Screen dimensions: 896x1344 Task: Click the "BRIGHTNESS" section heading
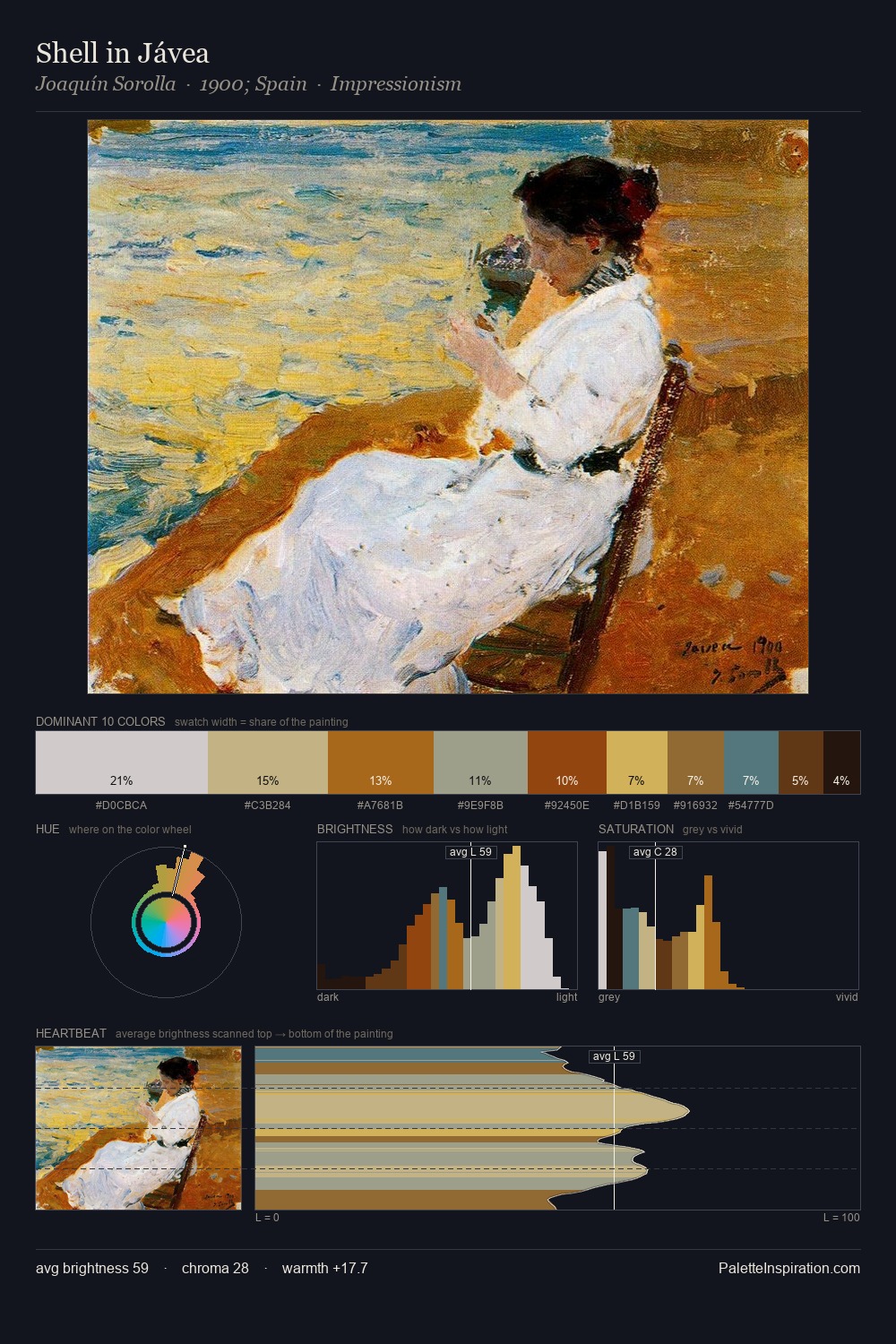[x=355, y=829]
